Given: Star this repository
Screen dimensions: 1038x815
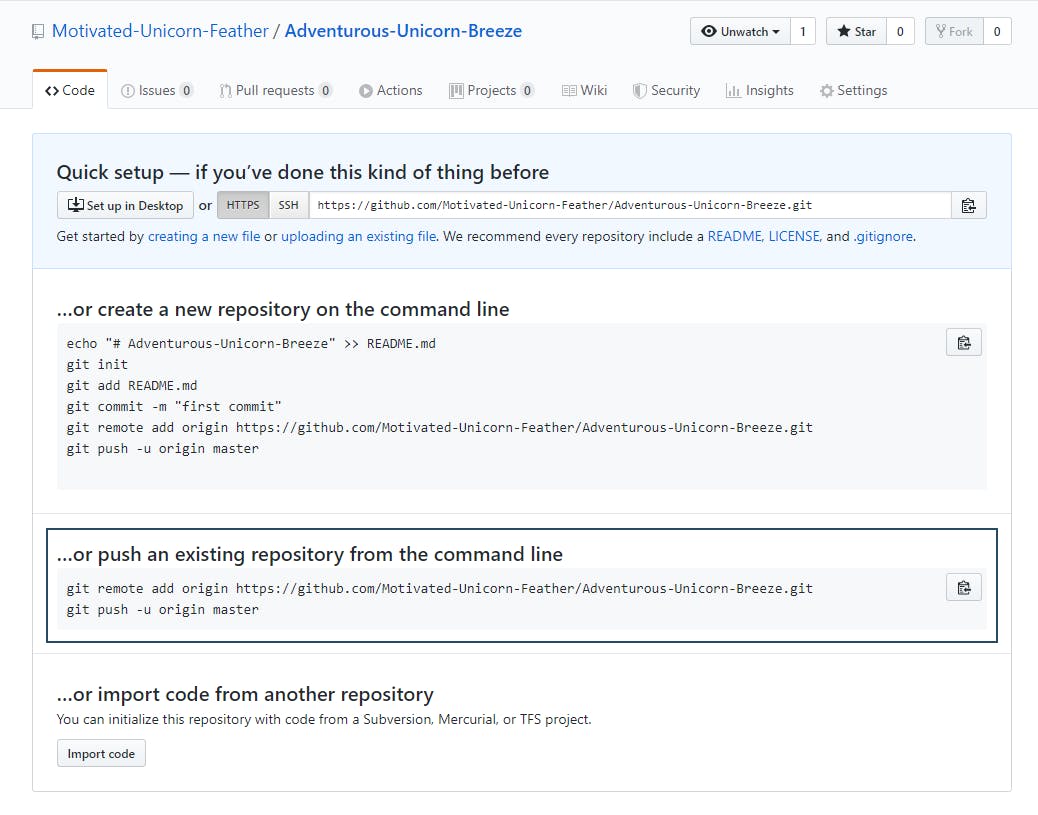Looking at the screenshot, I should 856,31.
